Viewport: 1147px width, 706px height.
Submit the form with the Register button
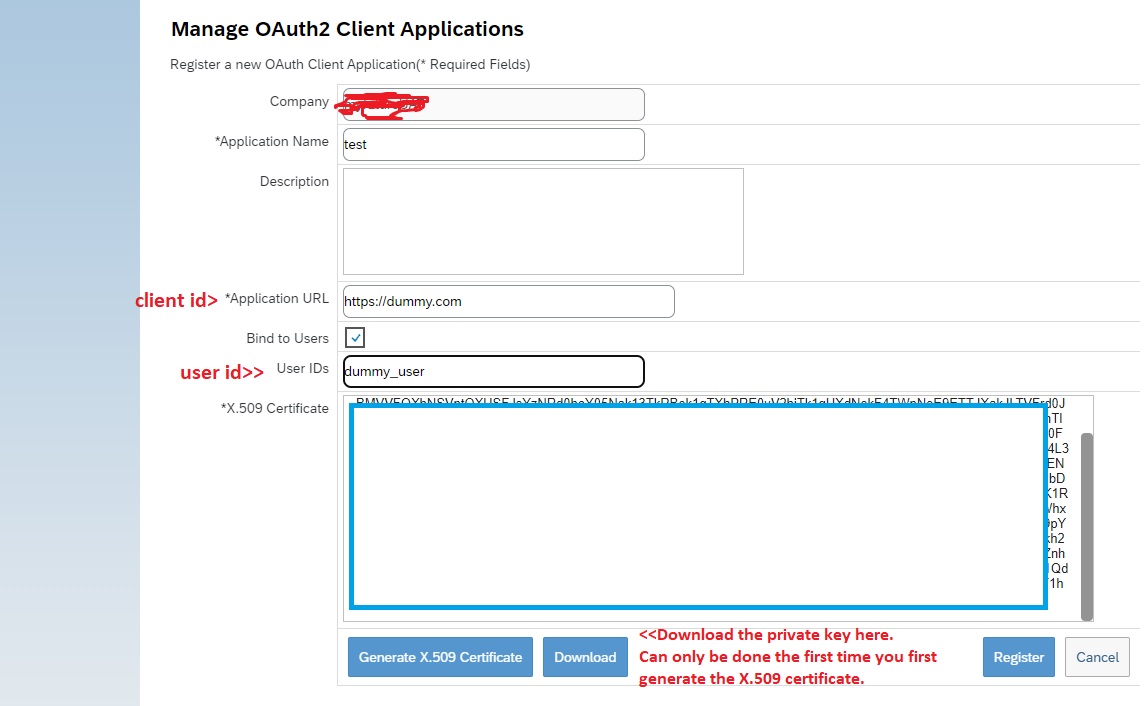[1018, 657]
